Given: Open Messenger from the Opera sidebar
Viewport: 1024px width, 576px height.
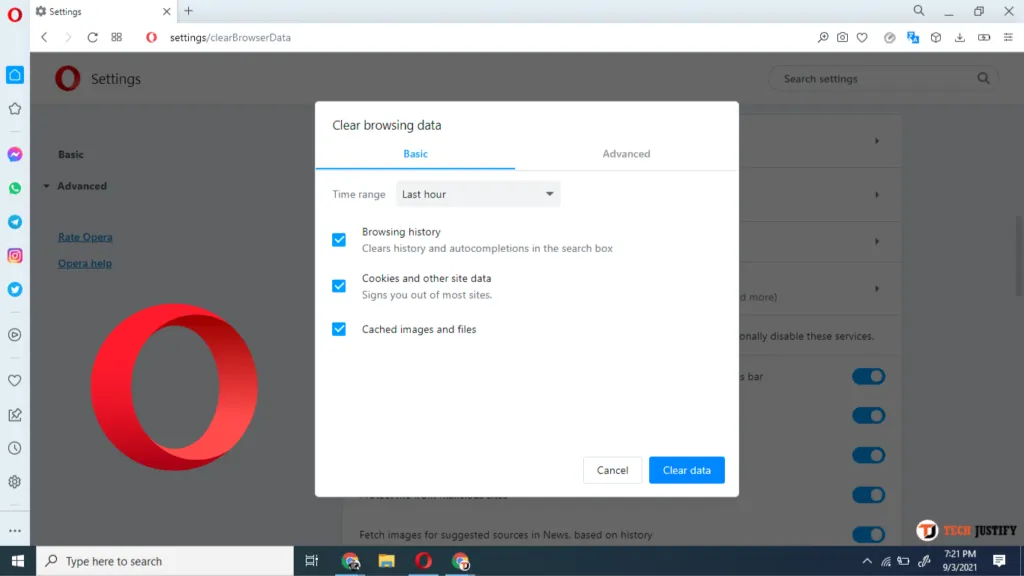Looking at the screenshot, I should click(x=15, y=155).
